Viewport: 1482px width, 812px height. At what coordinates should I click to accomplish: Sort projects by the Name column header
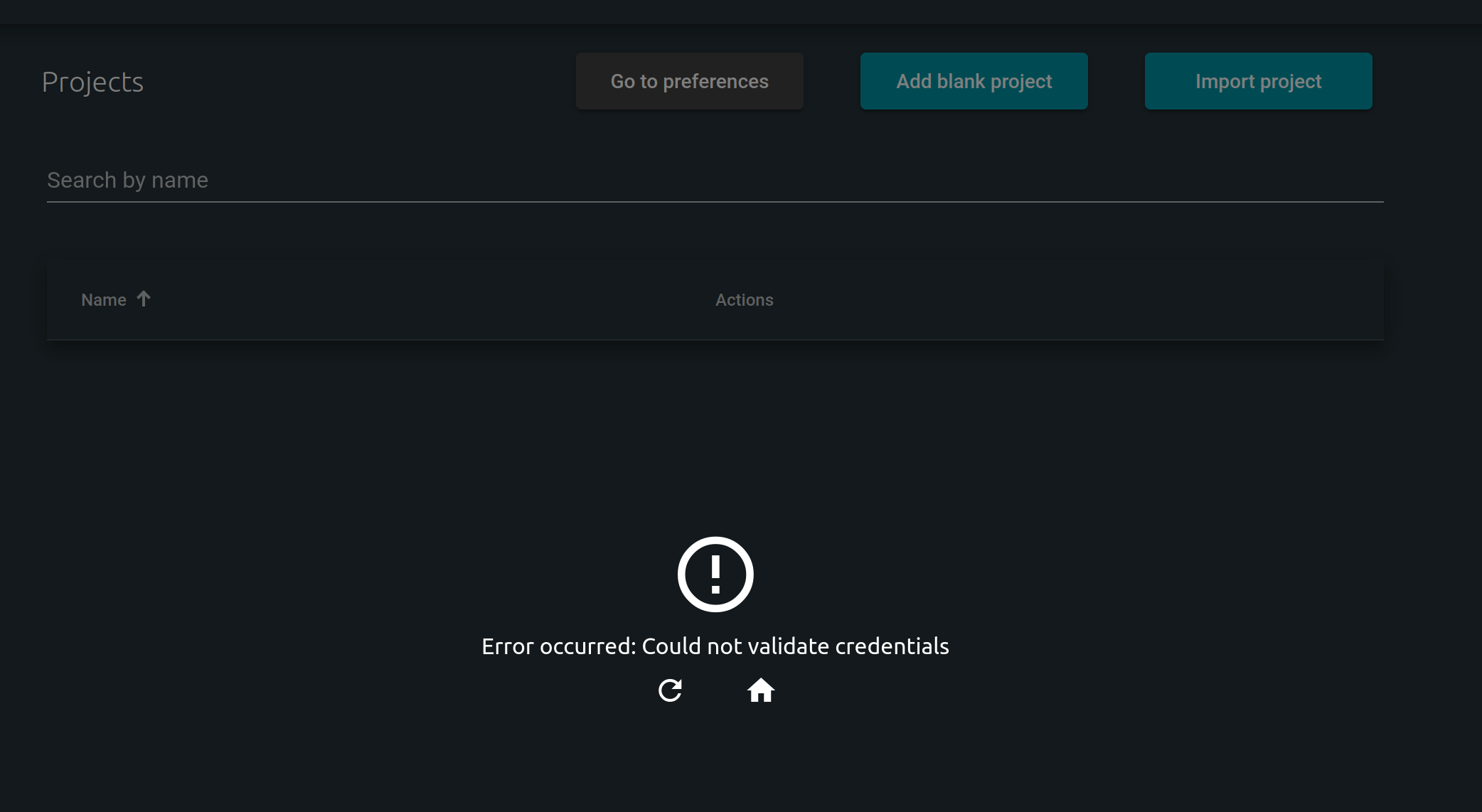click(105, 299)
